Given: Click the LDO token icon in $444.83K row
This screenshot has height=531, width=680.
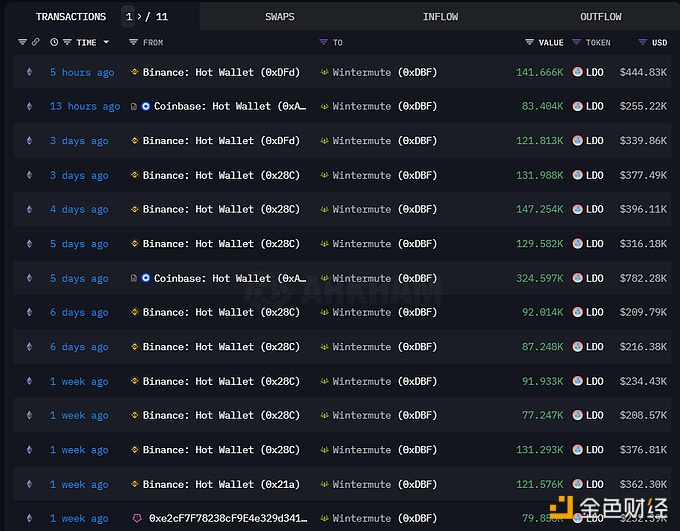Looking at the screenshot, I should (577, 72).
